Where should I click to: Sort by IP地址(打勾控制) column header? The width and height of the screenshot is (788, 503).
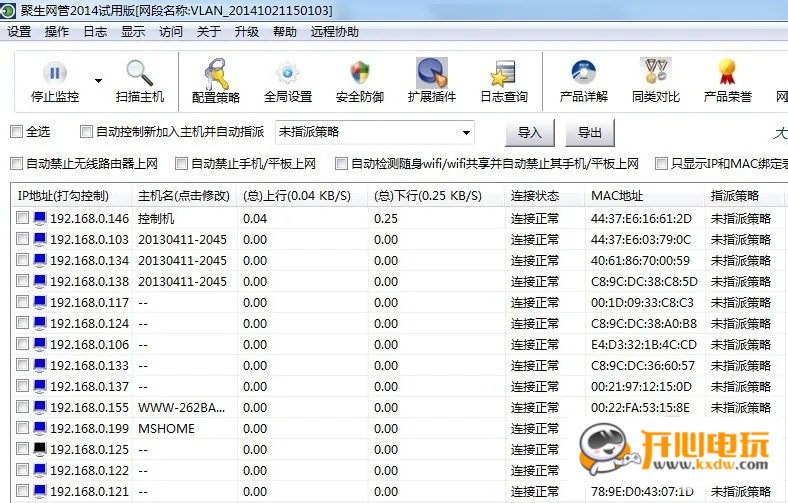tap(72, 195)
